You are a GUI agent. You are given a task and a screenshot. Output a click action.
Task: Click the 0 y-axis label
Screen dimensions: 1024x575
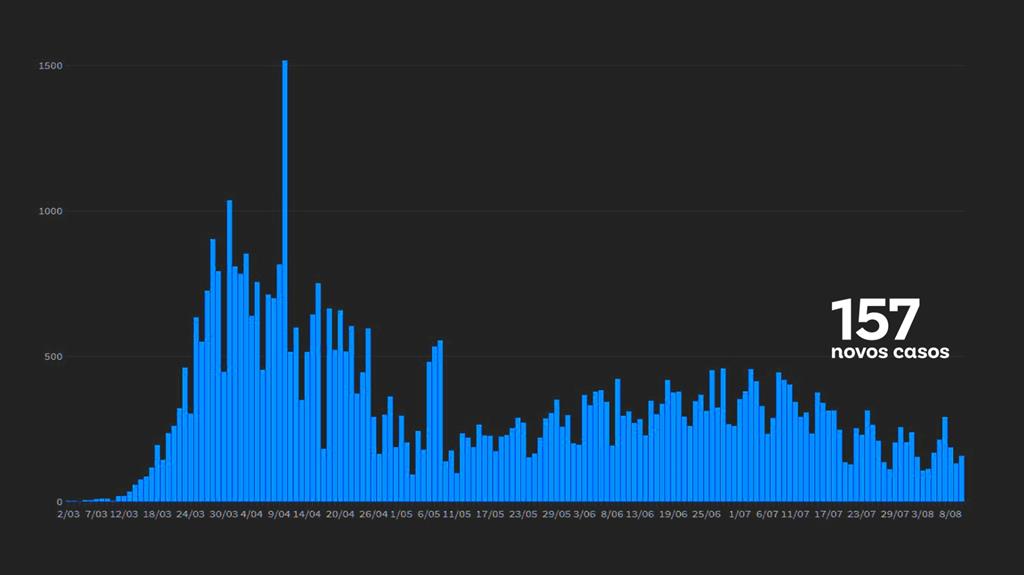pos(60,502)
